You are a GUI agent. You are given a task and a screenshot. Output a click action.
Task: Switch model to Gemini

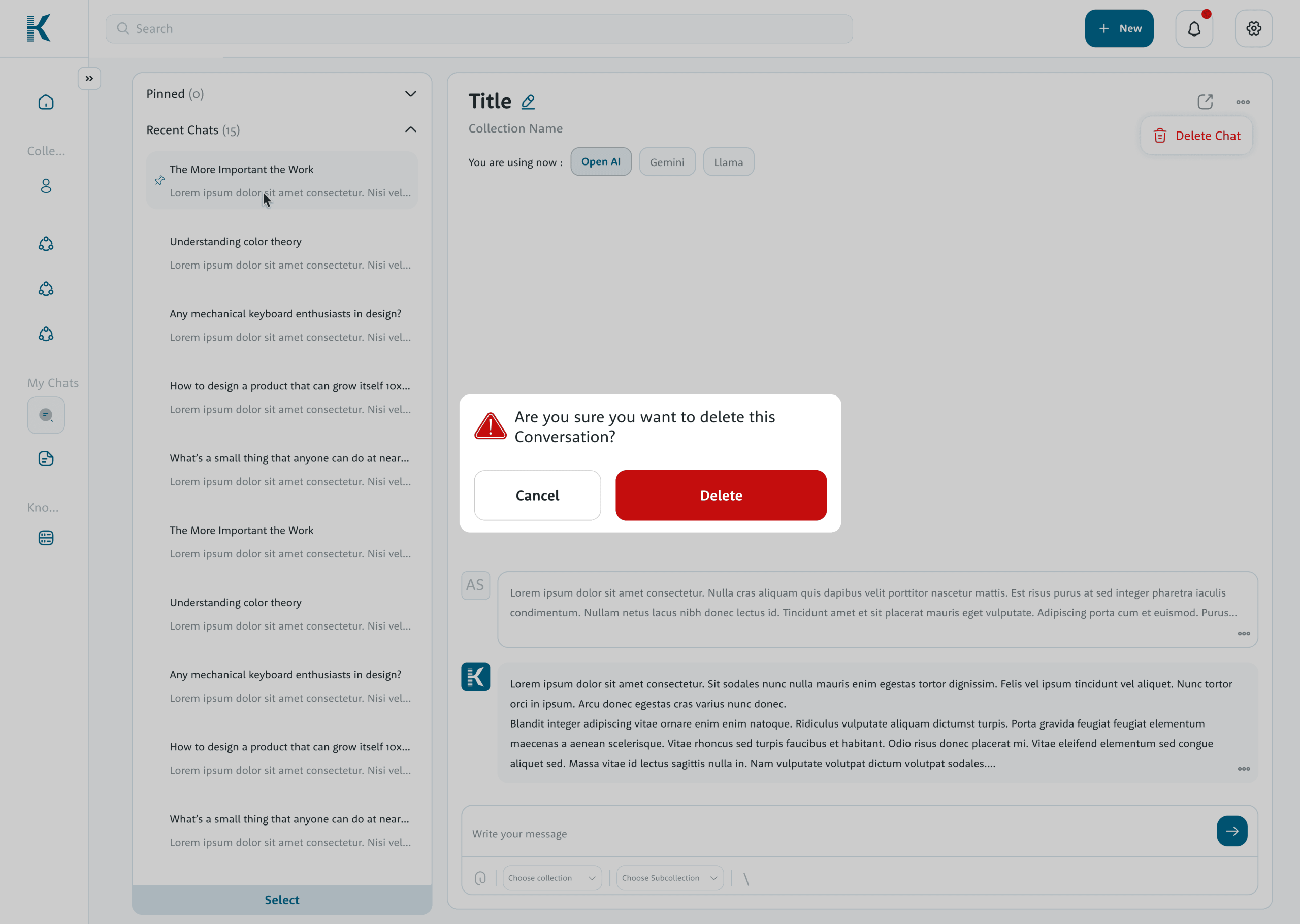(x=667, y=162)
